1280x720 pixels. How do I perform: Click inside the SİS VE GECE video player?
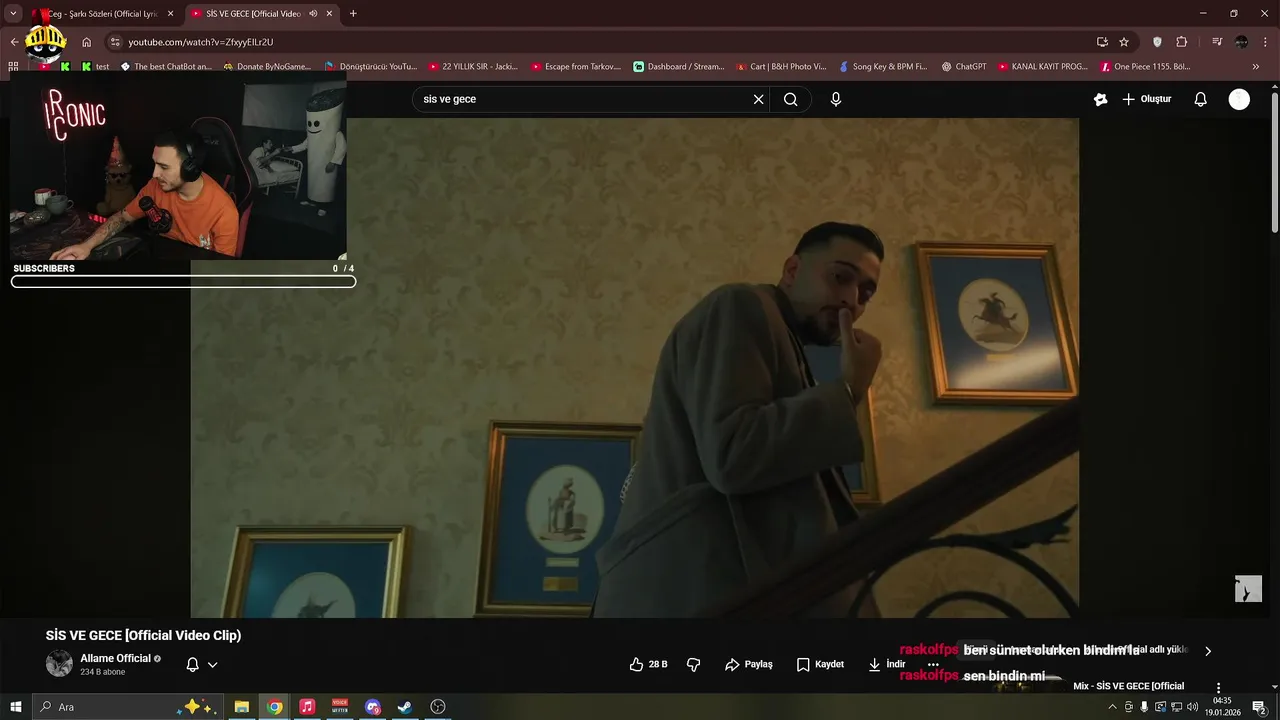(x=635, y=368)
